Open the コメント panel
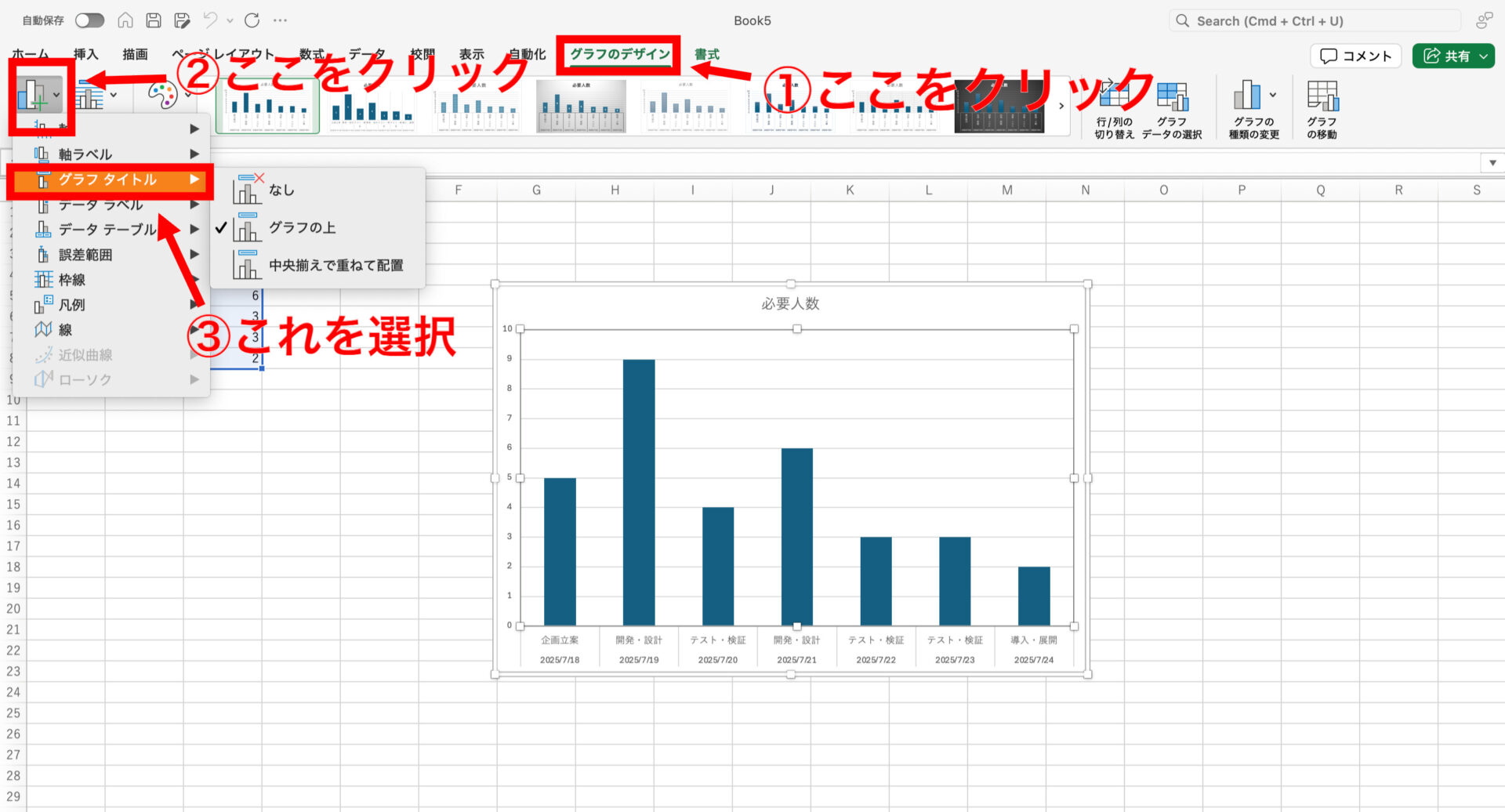 click(1355, 56)
